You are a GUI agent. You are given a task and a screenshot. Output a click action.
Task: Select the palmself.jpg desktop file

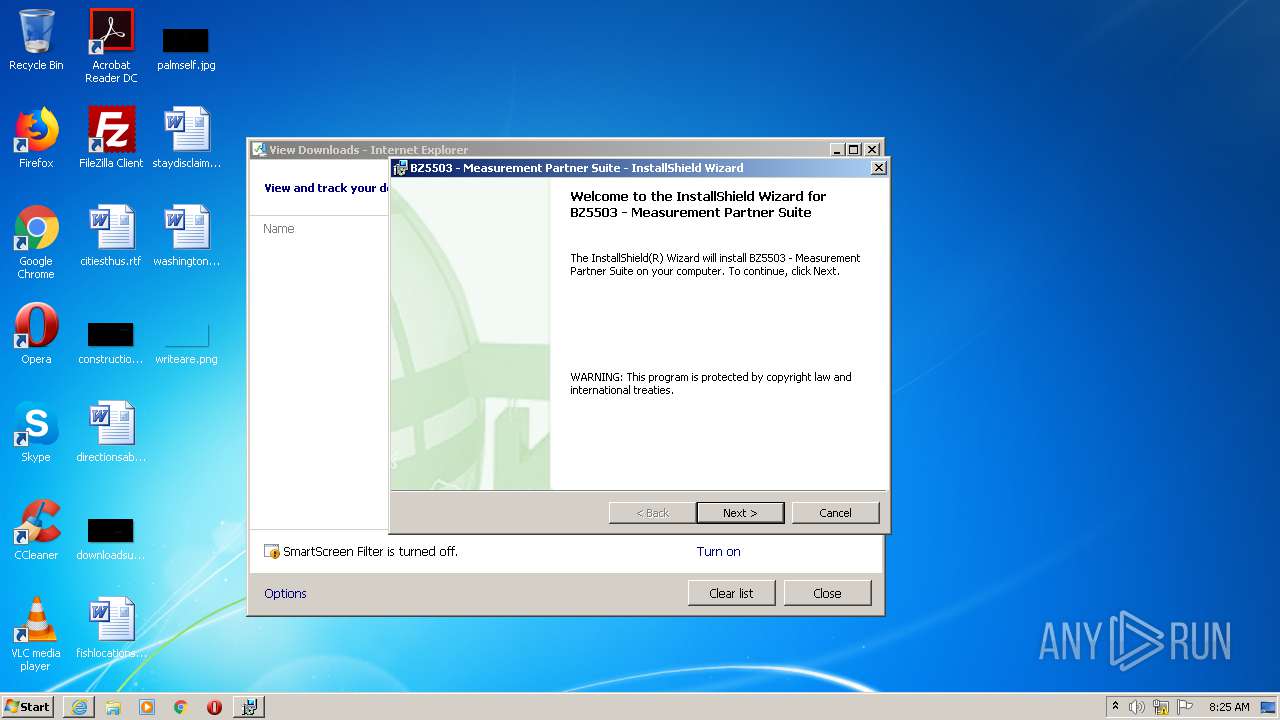coord(186,48)
